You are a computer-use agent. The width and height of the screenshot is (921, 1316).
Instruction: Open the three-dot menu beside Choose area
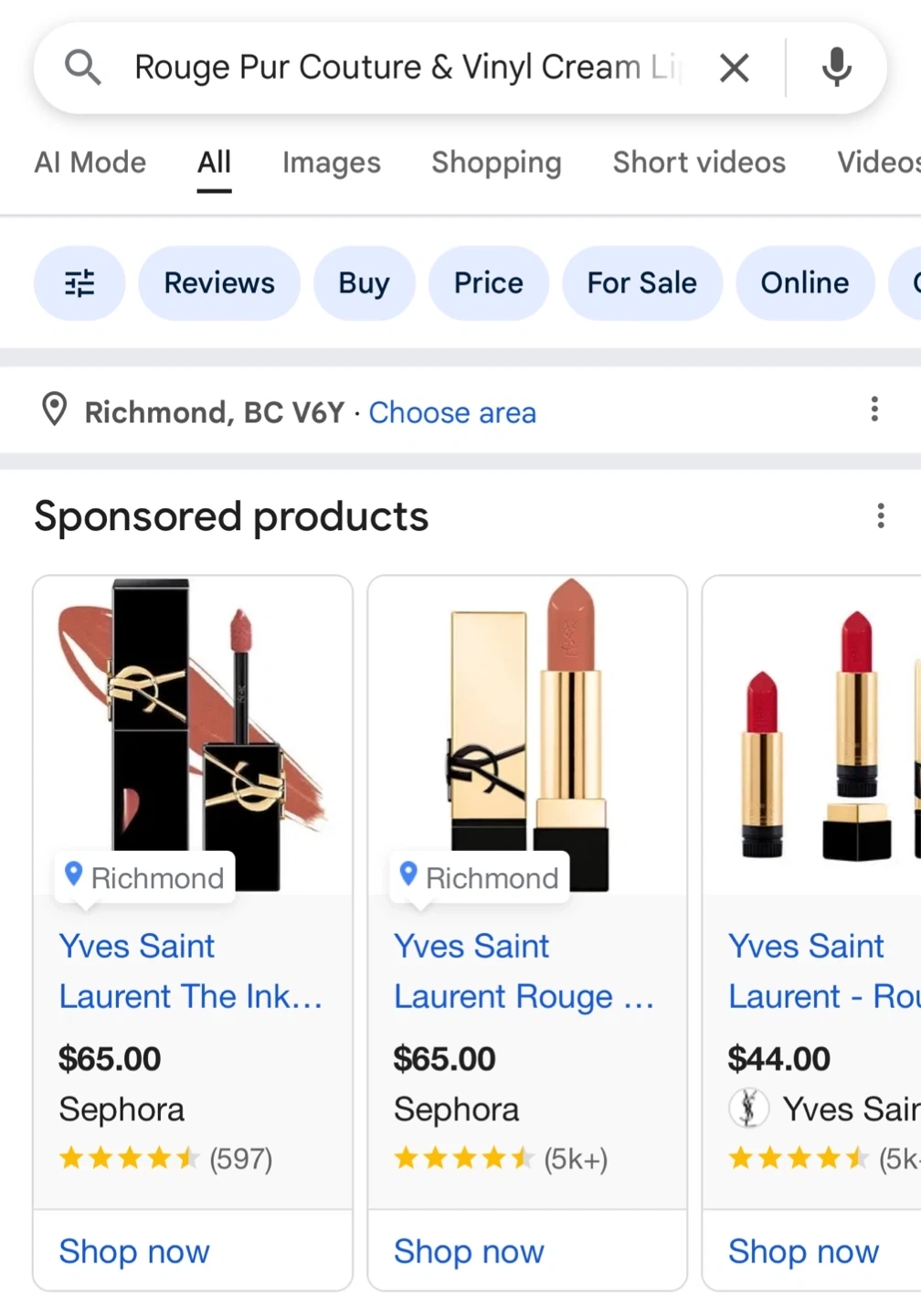click(874, 409)
